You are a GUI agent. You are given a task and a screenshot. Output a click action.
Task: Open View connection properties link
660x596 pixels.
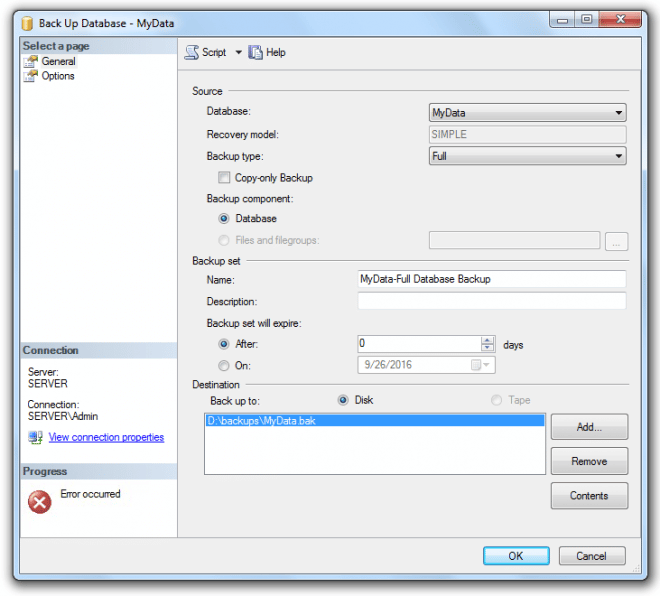(x=106, y=437)
